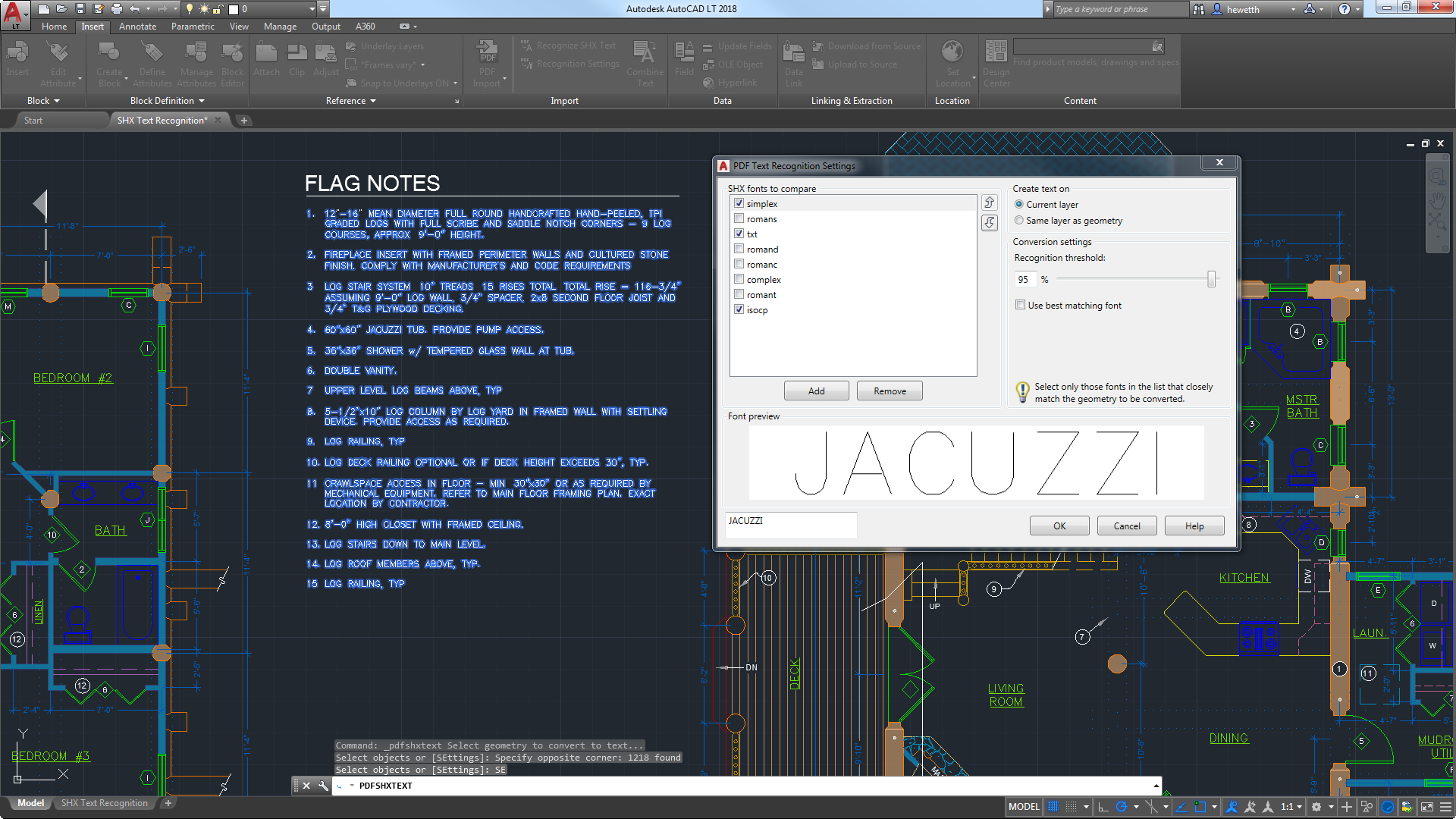Insert a Field

(x=684, y=61)
